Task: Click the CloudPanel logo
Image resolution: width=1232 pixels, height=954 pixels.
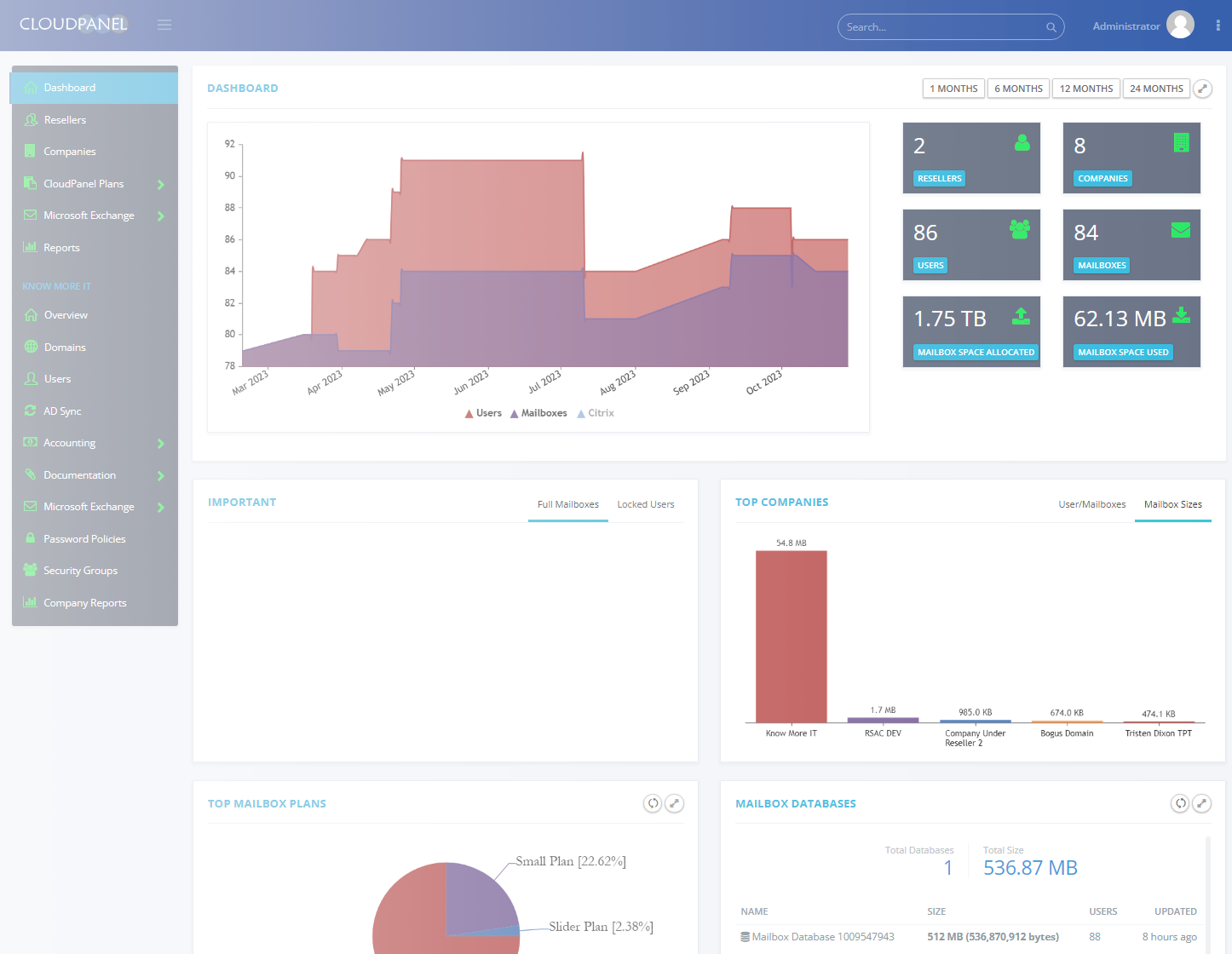Action: [x=73, y=24]
